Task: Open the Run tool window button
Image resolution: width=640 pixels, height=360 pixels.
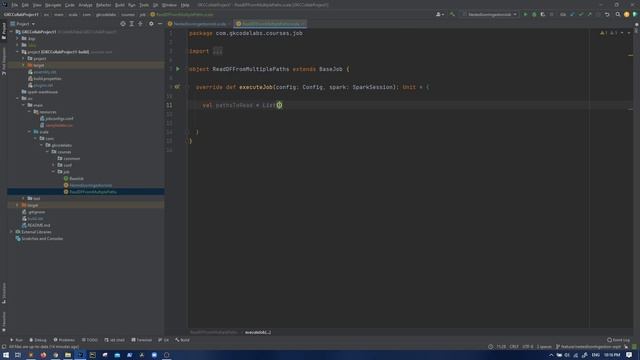Action: pos(17,340)
